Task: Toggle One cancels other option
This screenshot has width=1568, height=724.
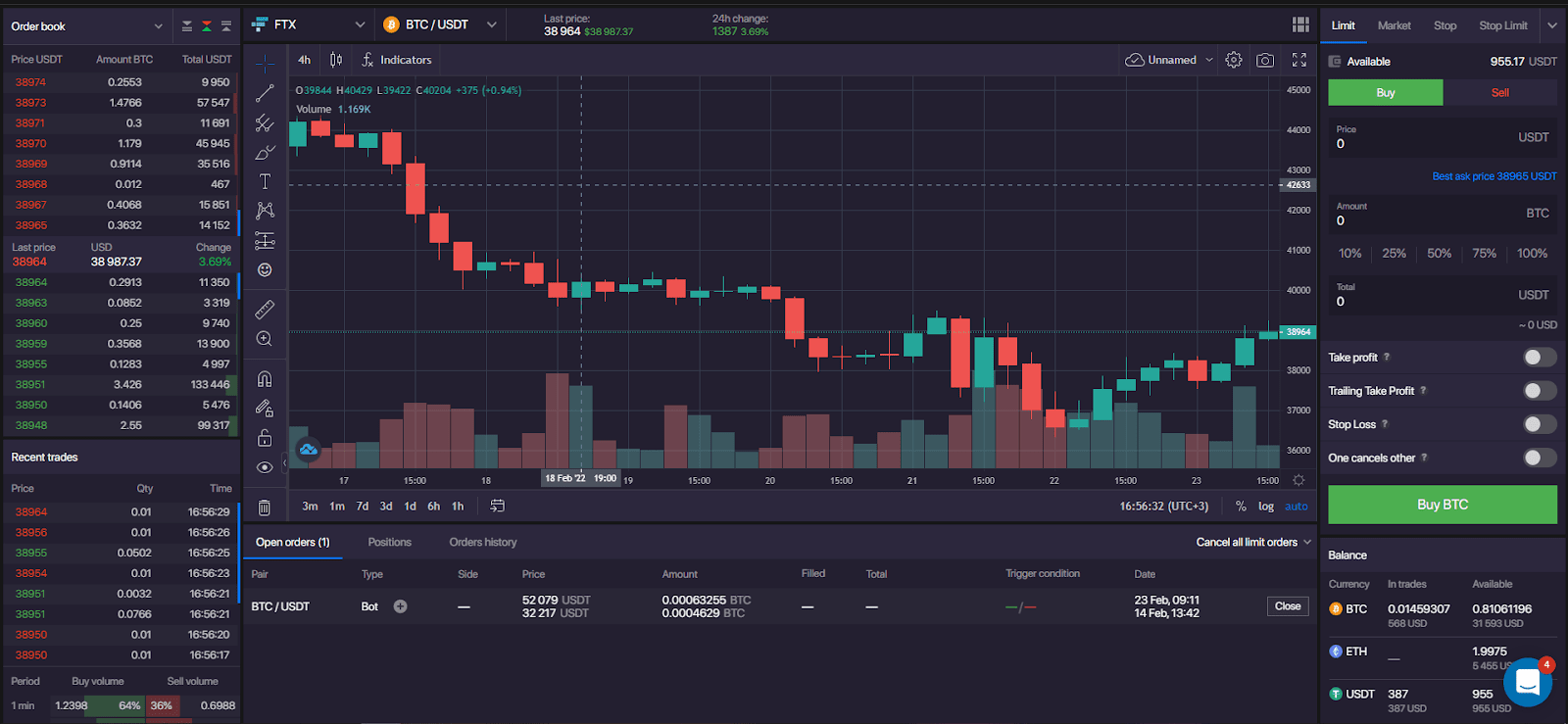Action: pyautogui.click(x=1539, y=458)
